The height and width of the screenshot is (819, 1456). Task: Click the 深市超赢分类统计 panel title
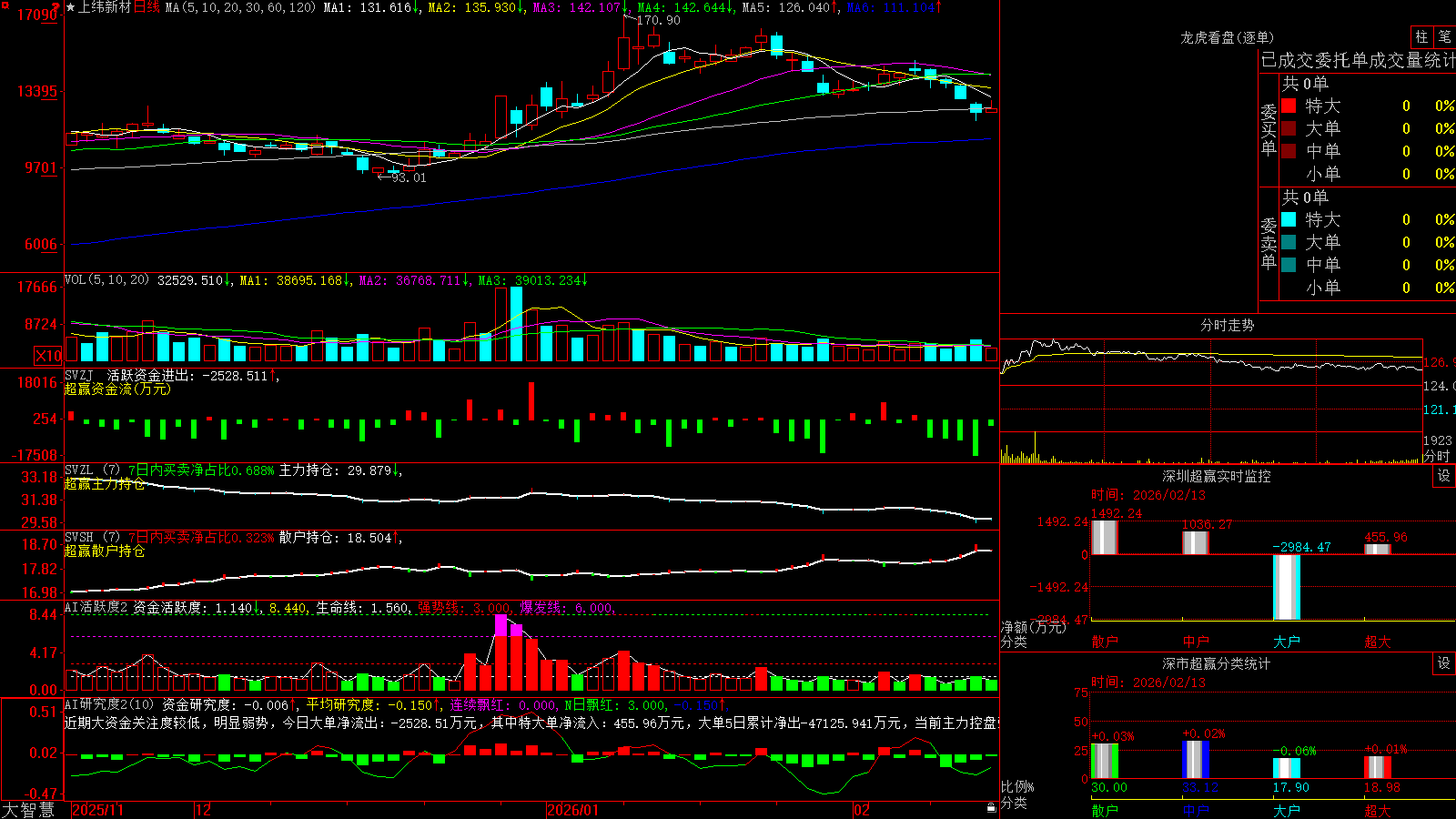1217,663
